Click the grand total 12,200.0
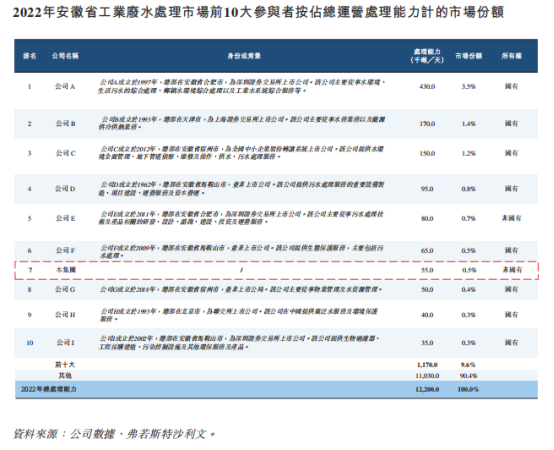Viewport: 554px width, 450px height. (427, 389)
